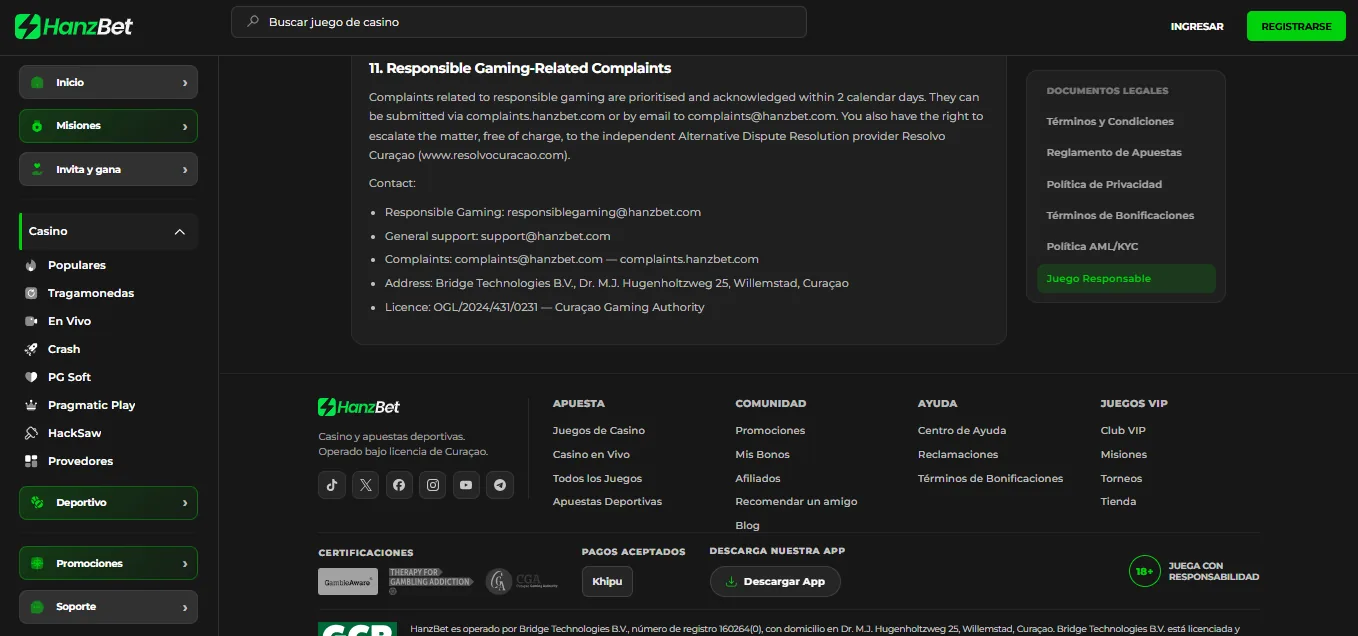
Task: Open Reglamento de Apuestas document
Action: coord(1114,153)
